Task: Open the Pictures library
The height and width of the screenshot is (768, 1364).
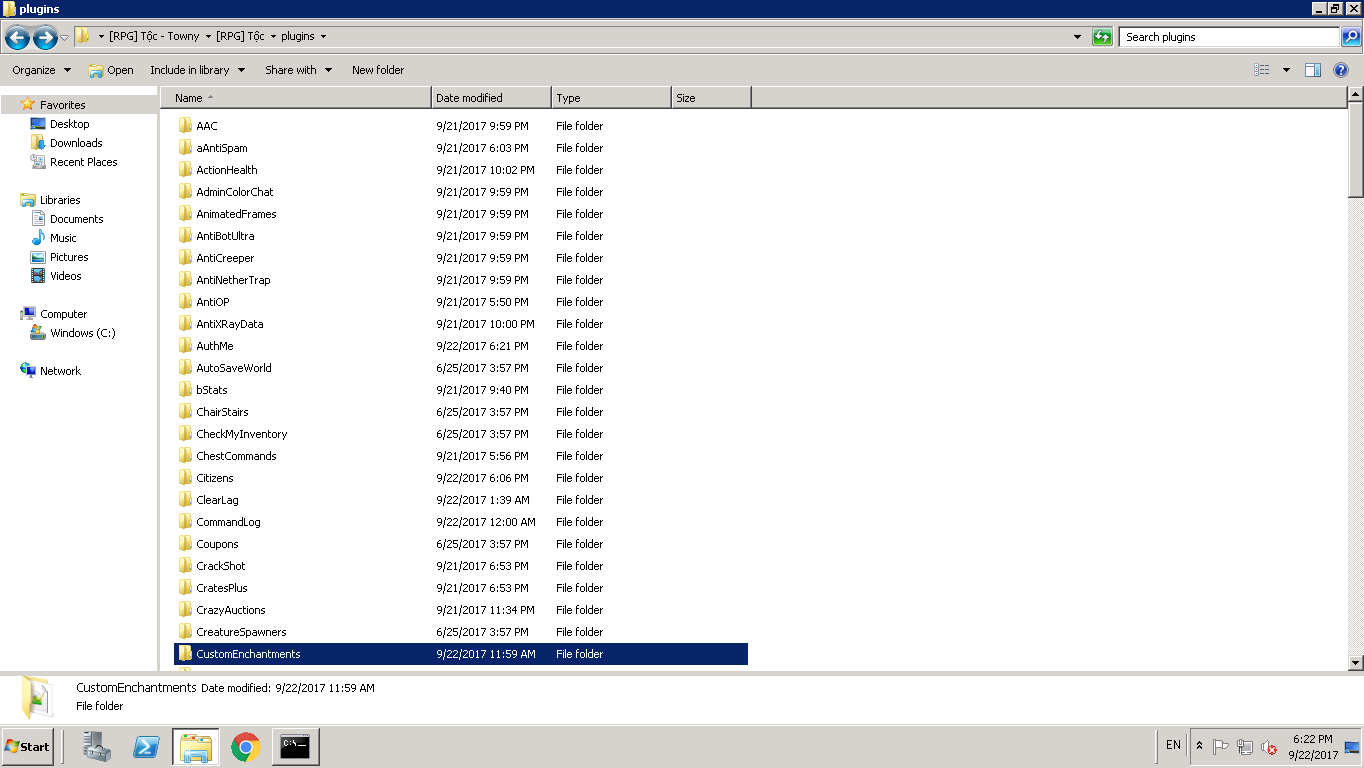Action: (x=69, y=257)
